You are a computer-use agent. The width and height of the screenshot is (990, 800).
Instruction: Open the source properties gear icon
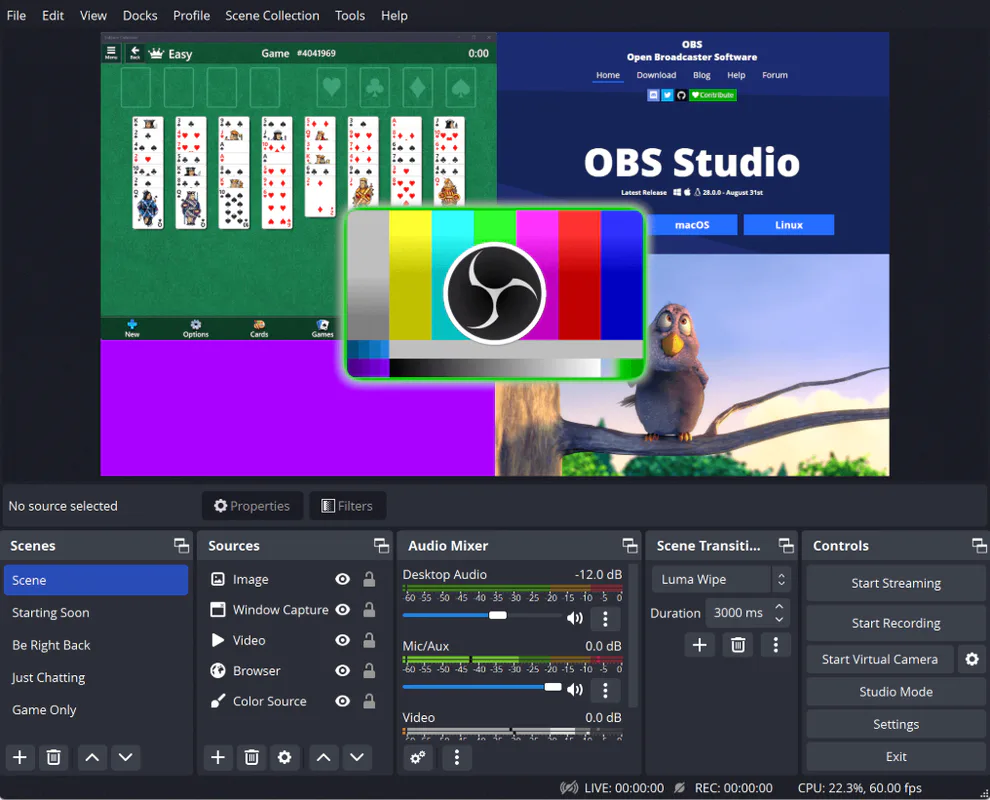[x=285, y=757]
